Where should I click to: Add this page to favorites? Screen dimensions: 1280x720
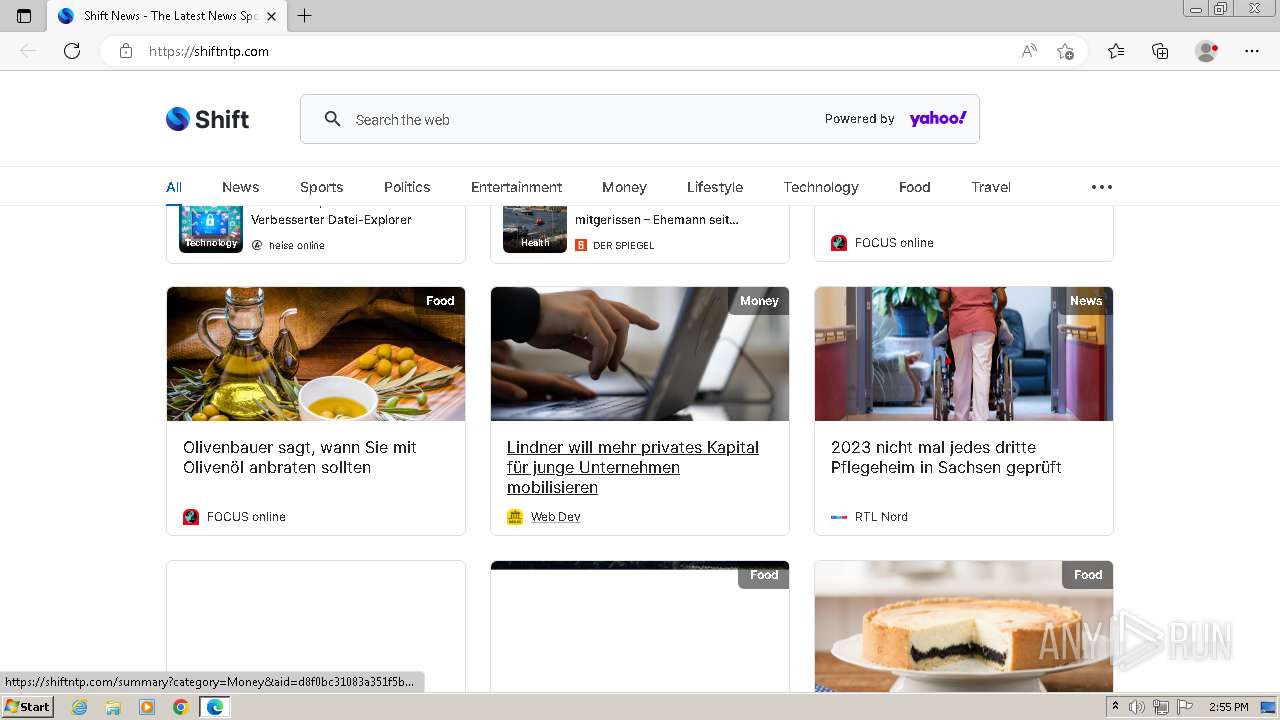coord(1065,51)
